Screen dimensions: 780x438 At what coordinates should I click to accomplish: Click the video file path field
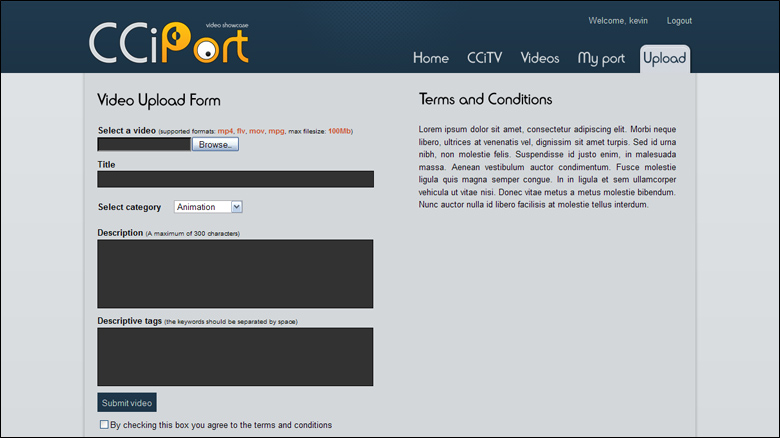point(143,144)
